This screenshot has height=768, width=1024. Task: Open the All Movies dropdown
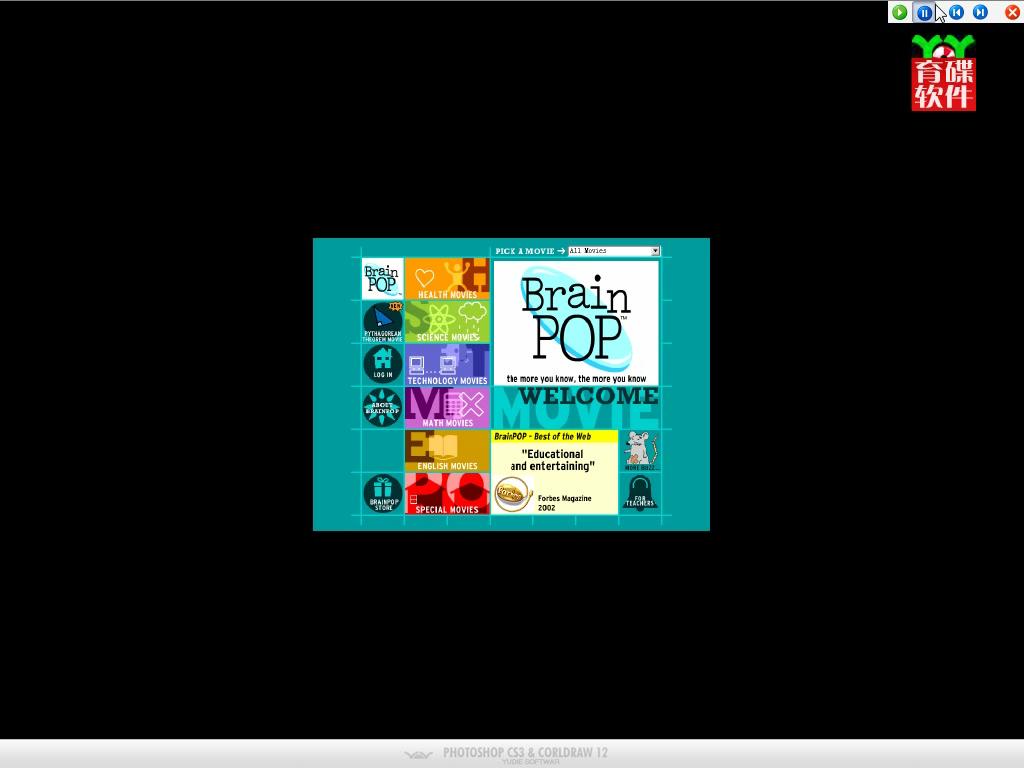point(614,251)
